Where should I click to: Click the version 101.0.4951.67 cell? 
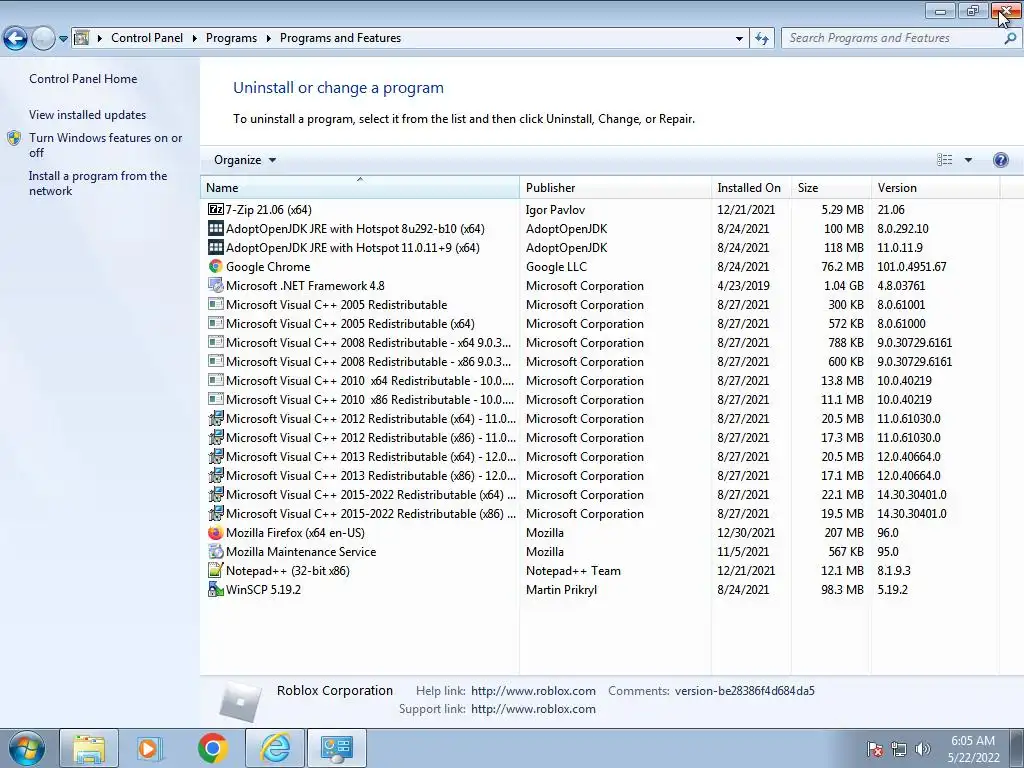click(912, 266)
